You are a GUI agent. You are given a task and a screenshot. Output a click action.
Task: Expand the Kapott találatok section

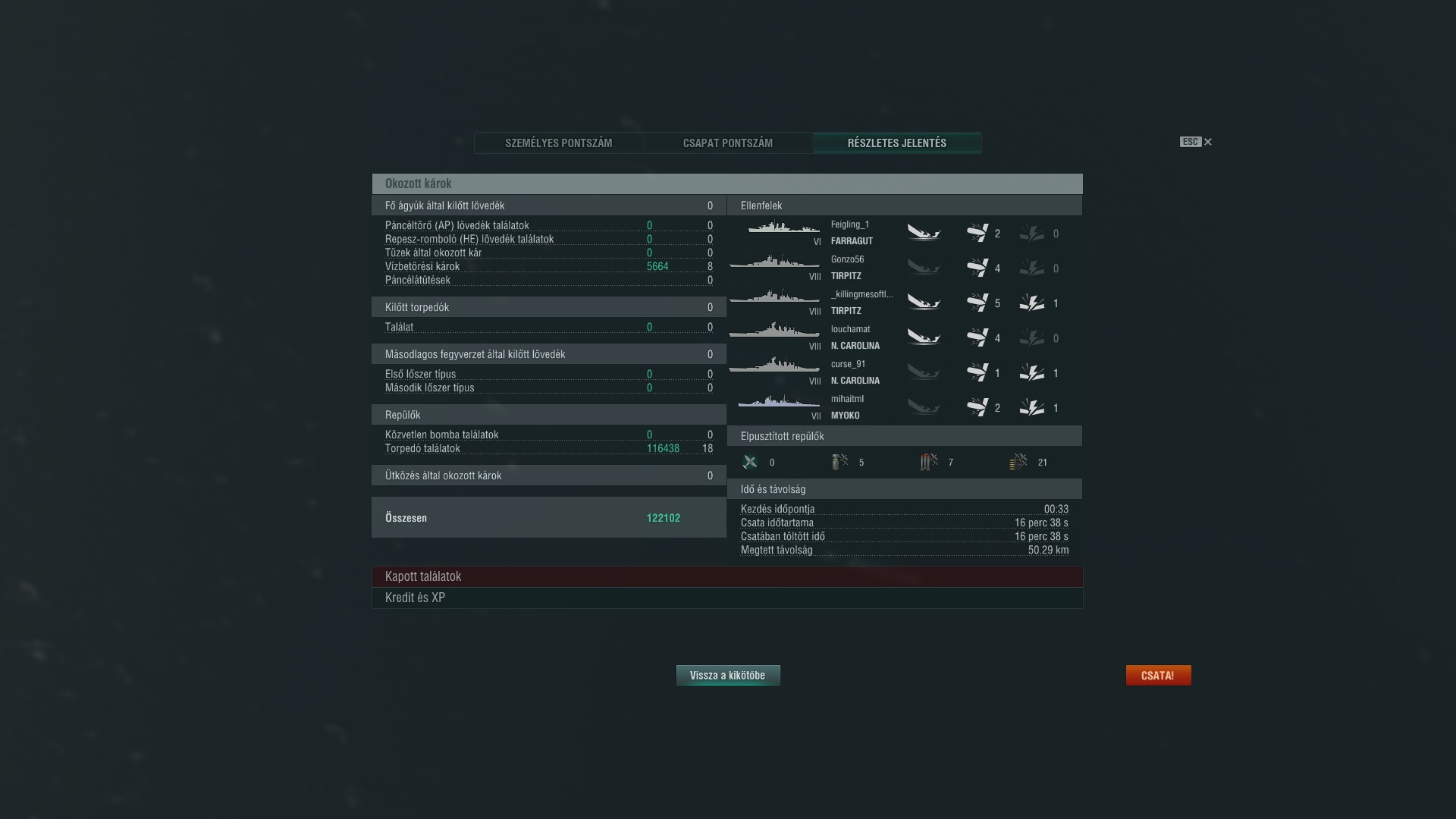tap(727, 576)
